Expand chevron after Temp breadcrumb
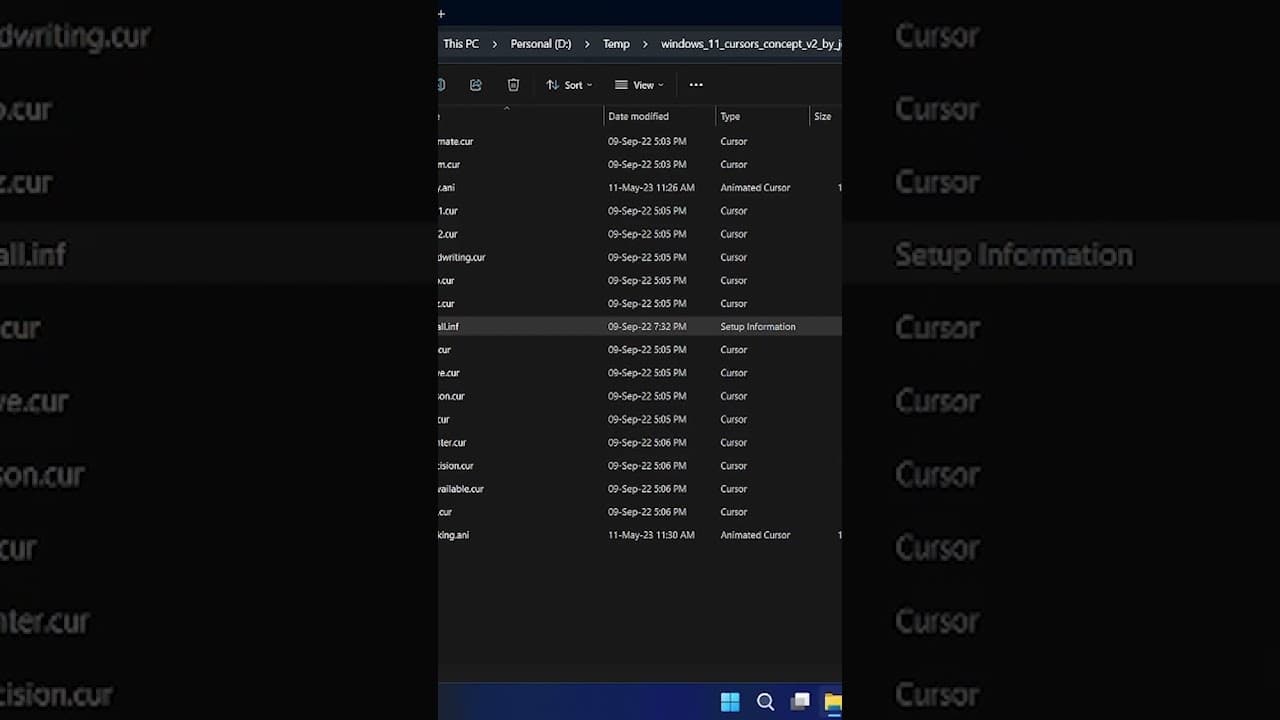Screen dimensions: 1280x720 pos(645,44)
